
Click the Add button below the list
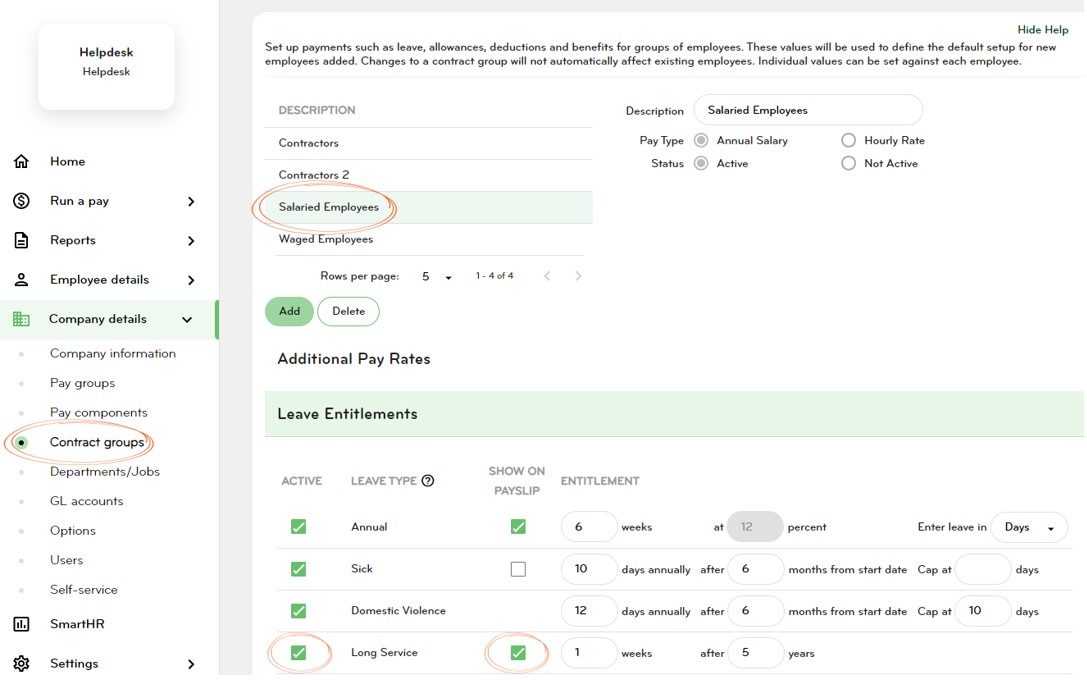pos(288,311)
